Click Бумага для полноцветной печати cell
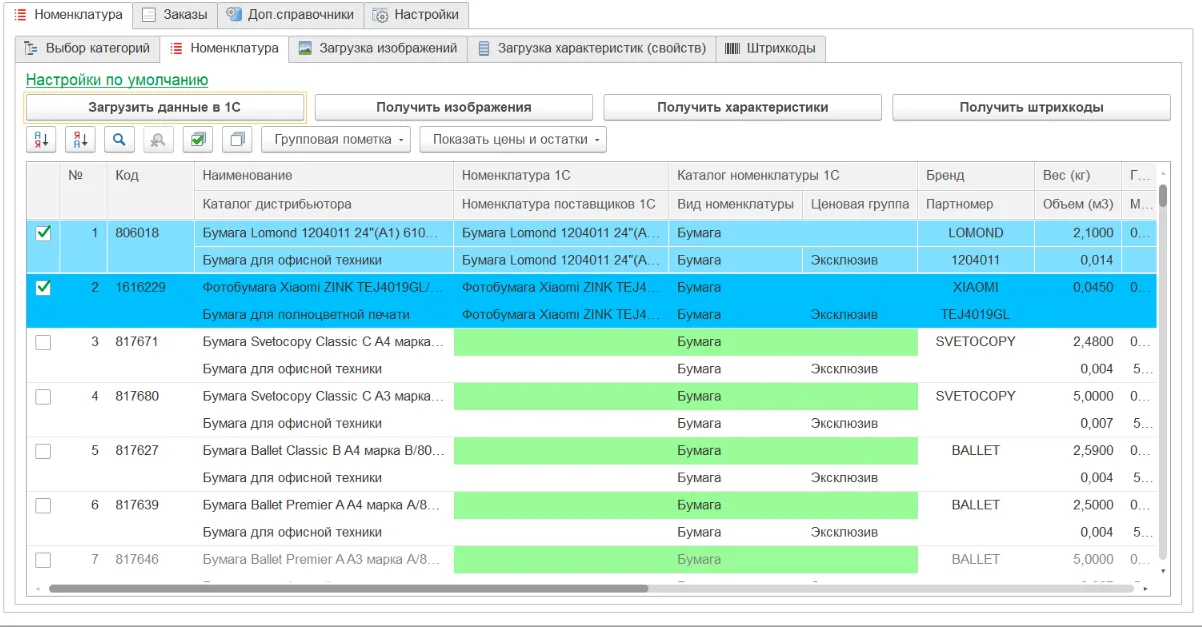This screenshot has width=1202, height=627. click(x=324, y=314)
